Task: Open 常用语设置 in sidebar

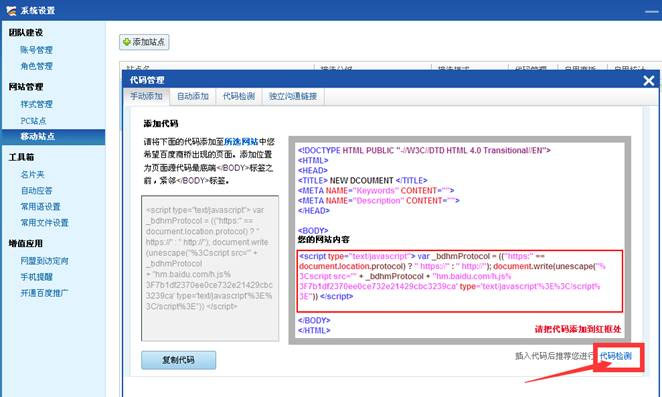Action: (x=41, y=207)
